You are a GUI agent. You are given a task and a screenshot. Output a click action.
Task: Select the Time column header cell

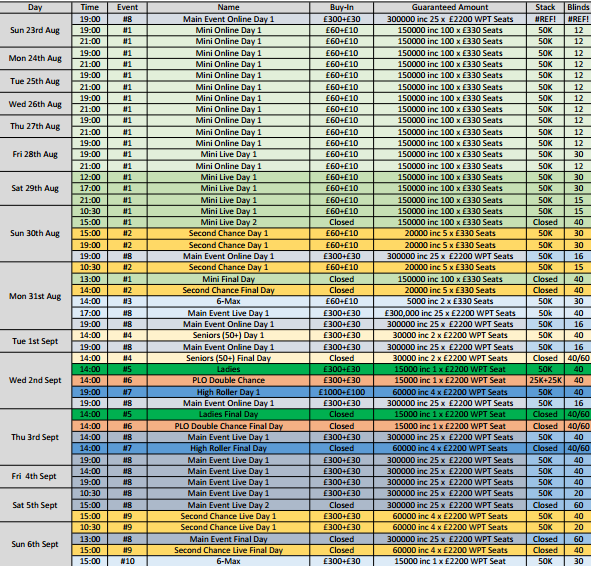click(90, 7)
